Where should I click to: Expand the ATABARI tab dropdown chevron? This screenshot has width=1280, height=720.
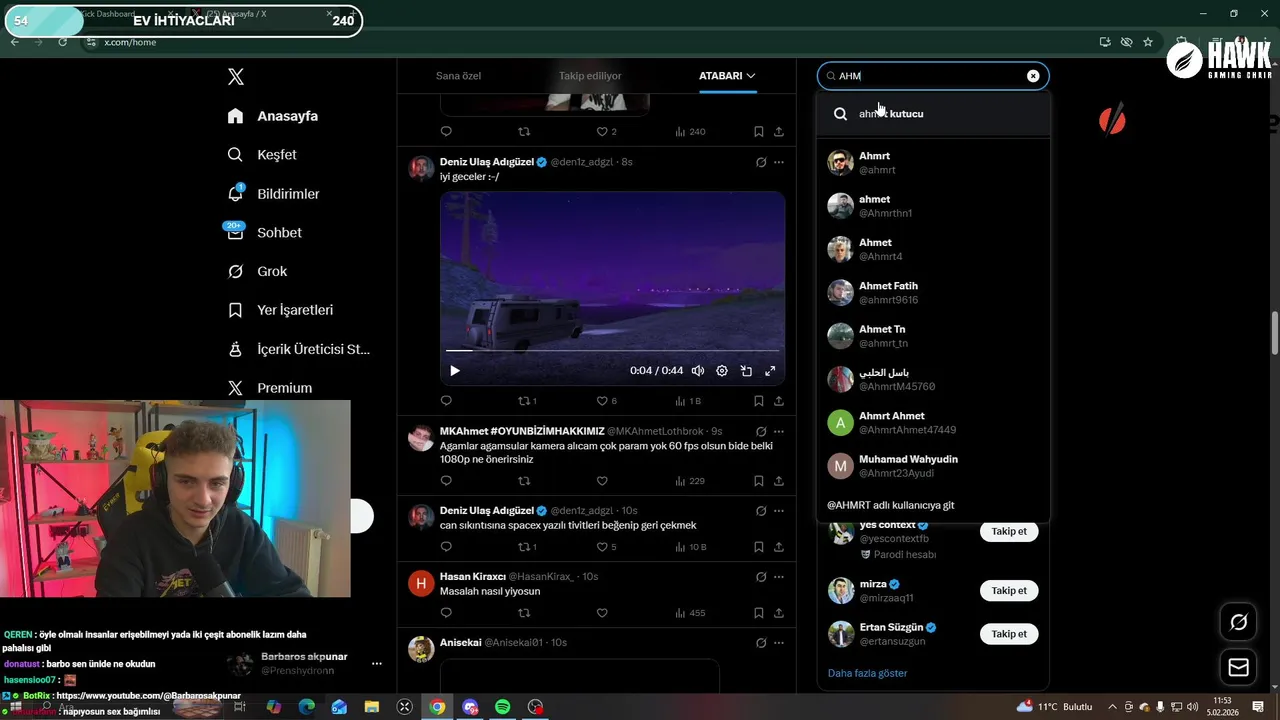[751, 76]
